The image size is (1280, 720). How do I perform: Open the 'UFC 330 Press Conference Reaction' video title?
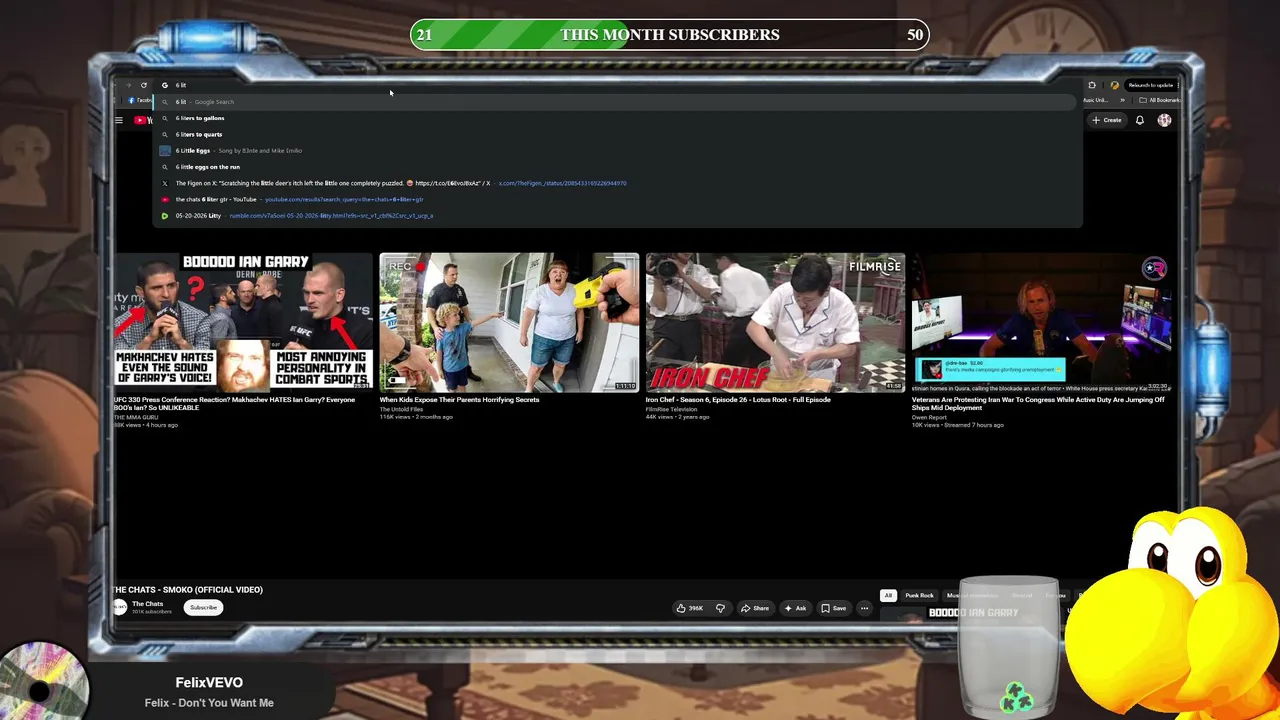[x=234, y=403]
